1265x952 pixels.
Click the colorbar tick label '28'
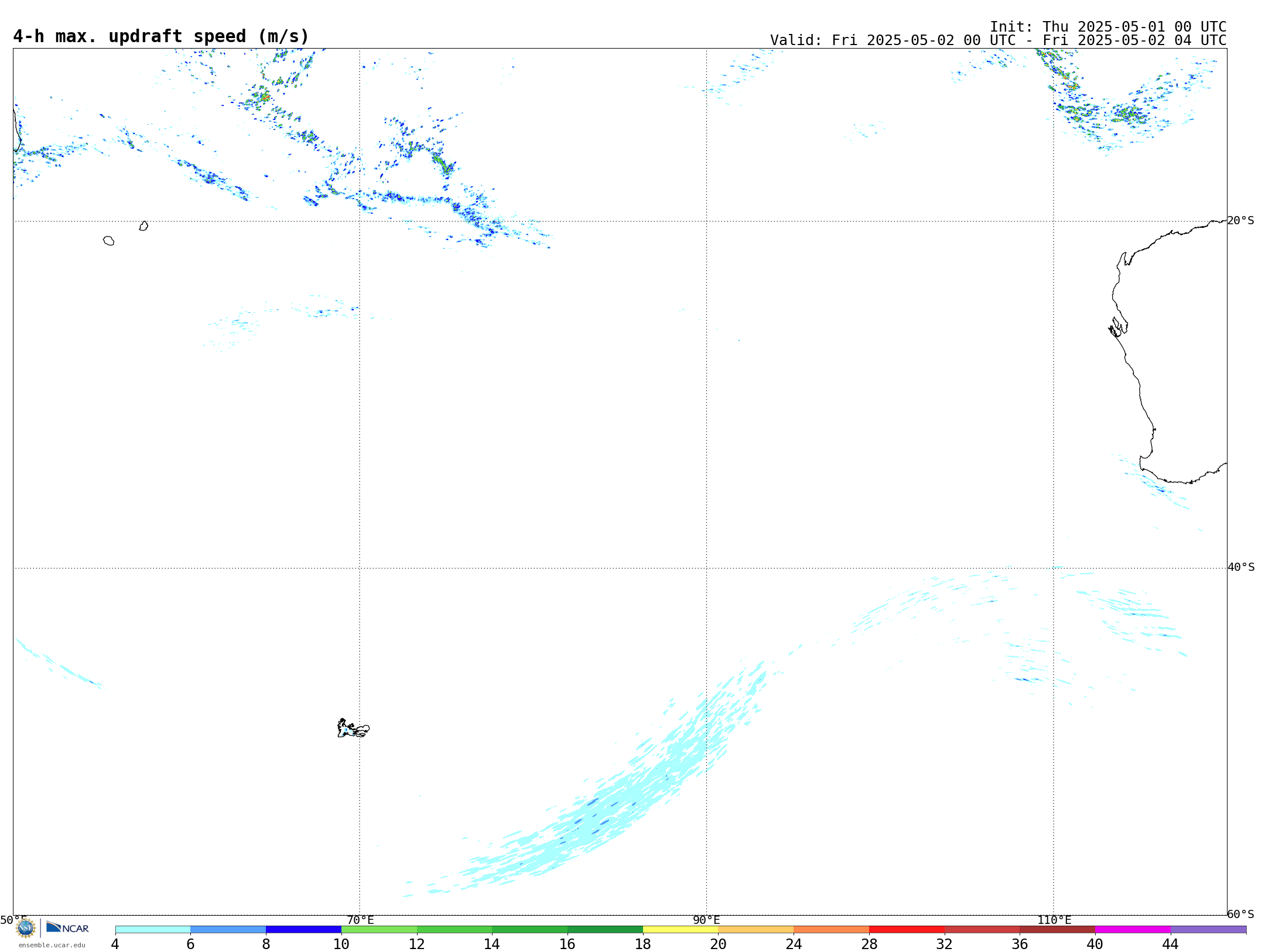(869, 944)
